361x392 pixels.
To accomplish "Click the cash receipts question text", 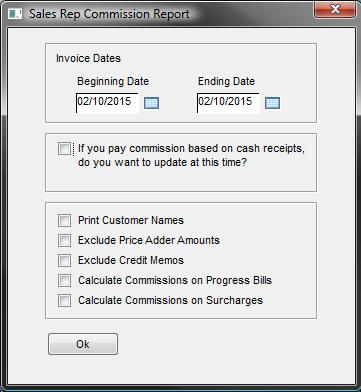I will 191,156.
